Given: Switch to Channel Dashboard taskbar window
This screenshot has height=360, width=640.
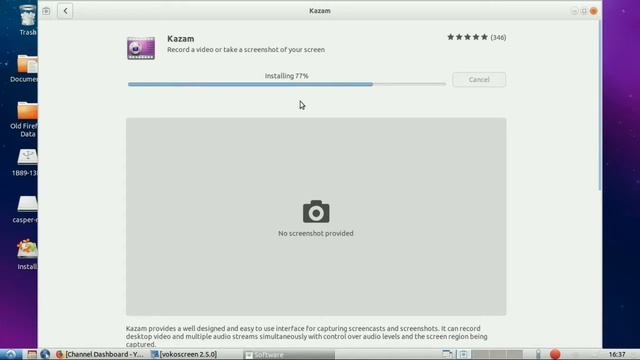Looking at the screenshot, I should coord(100,354).
